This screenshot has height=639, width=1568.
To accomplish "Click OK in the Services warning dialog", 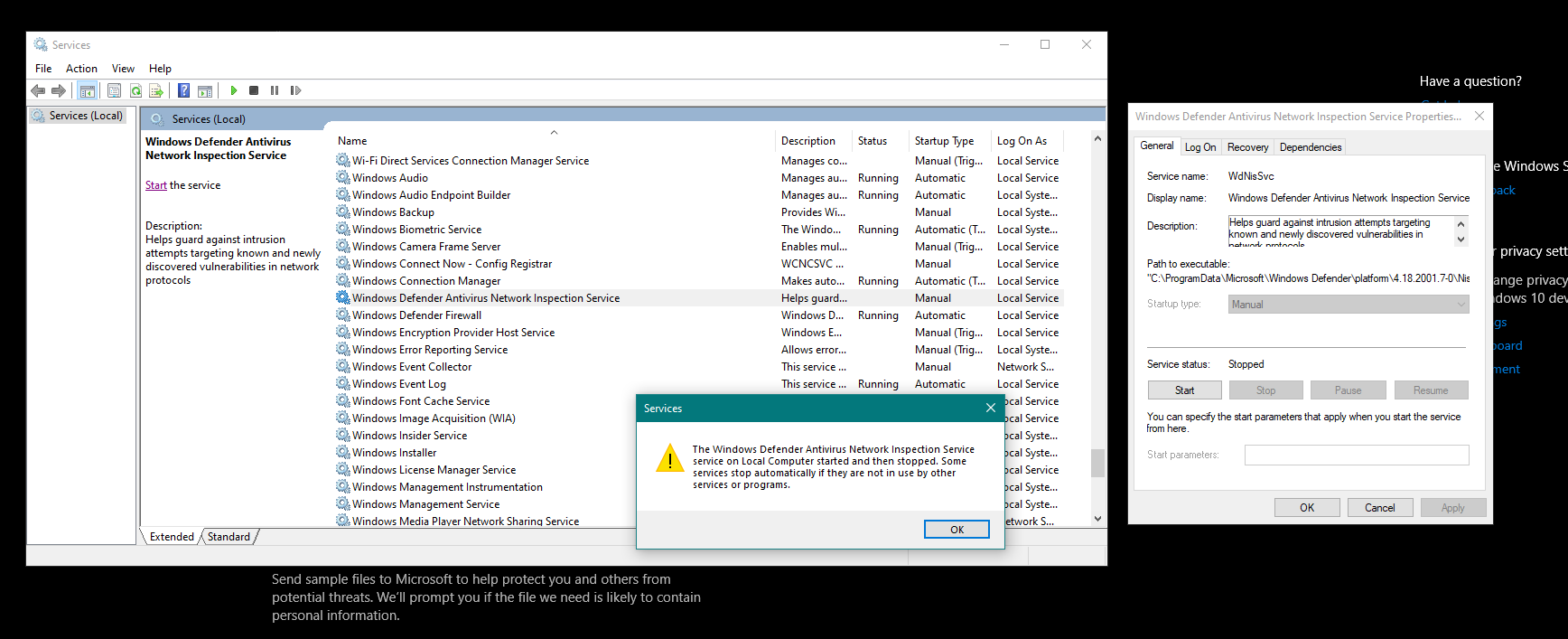I will [x=957, y=530].
